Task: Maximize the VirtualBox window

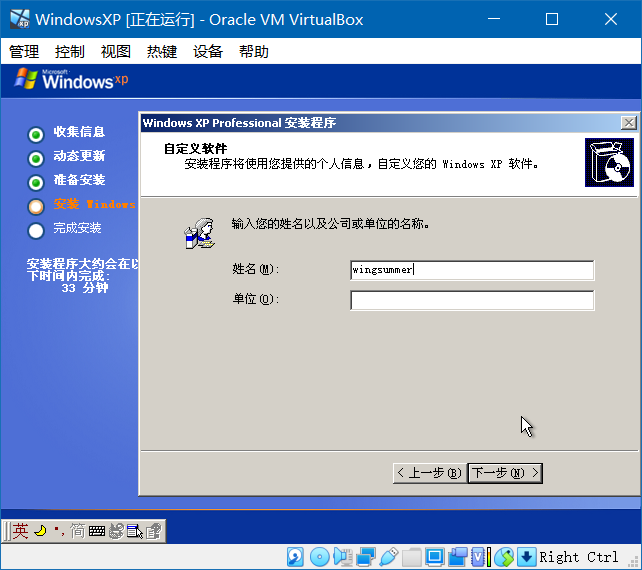Action: pos(552,19)
